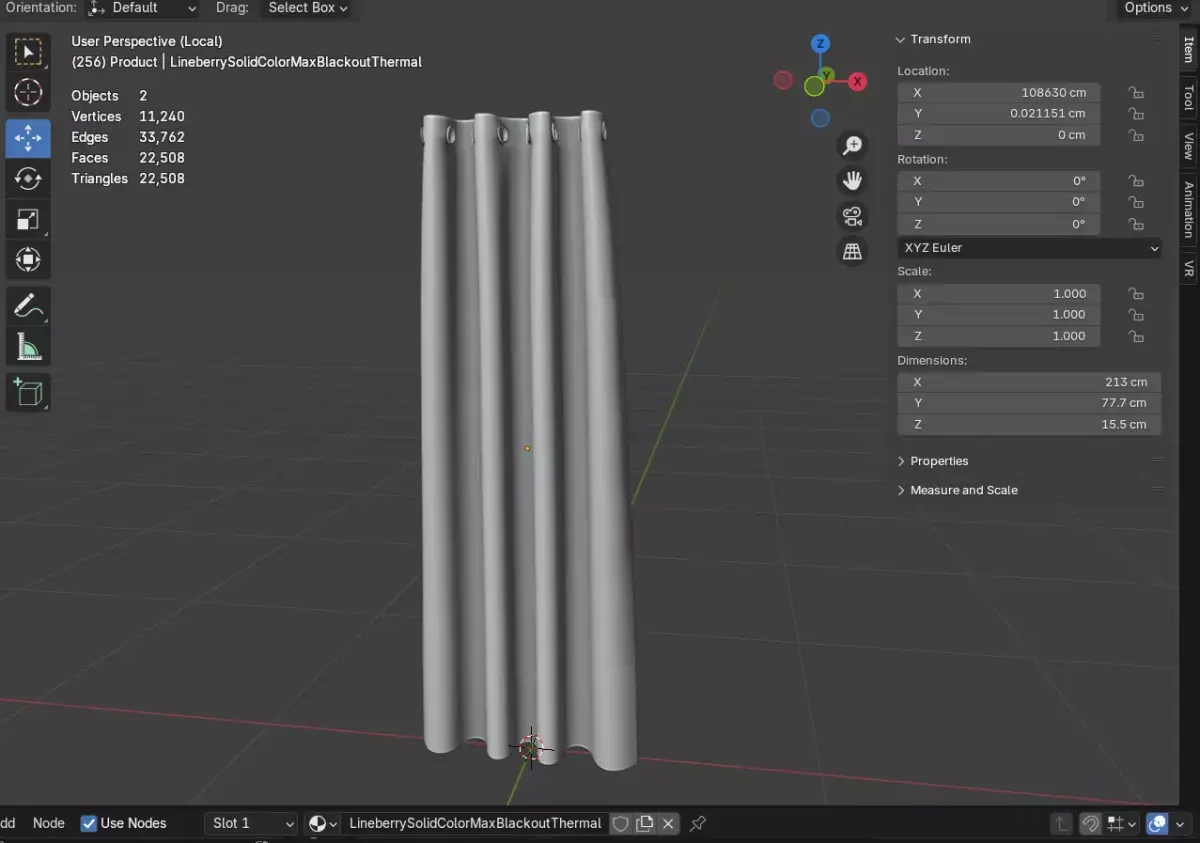This screenshot has width=1200, height=843.
Task: Click the Zoom viewport magnifier icon
Action: pyautogui.click(x=852, y=146)
